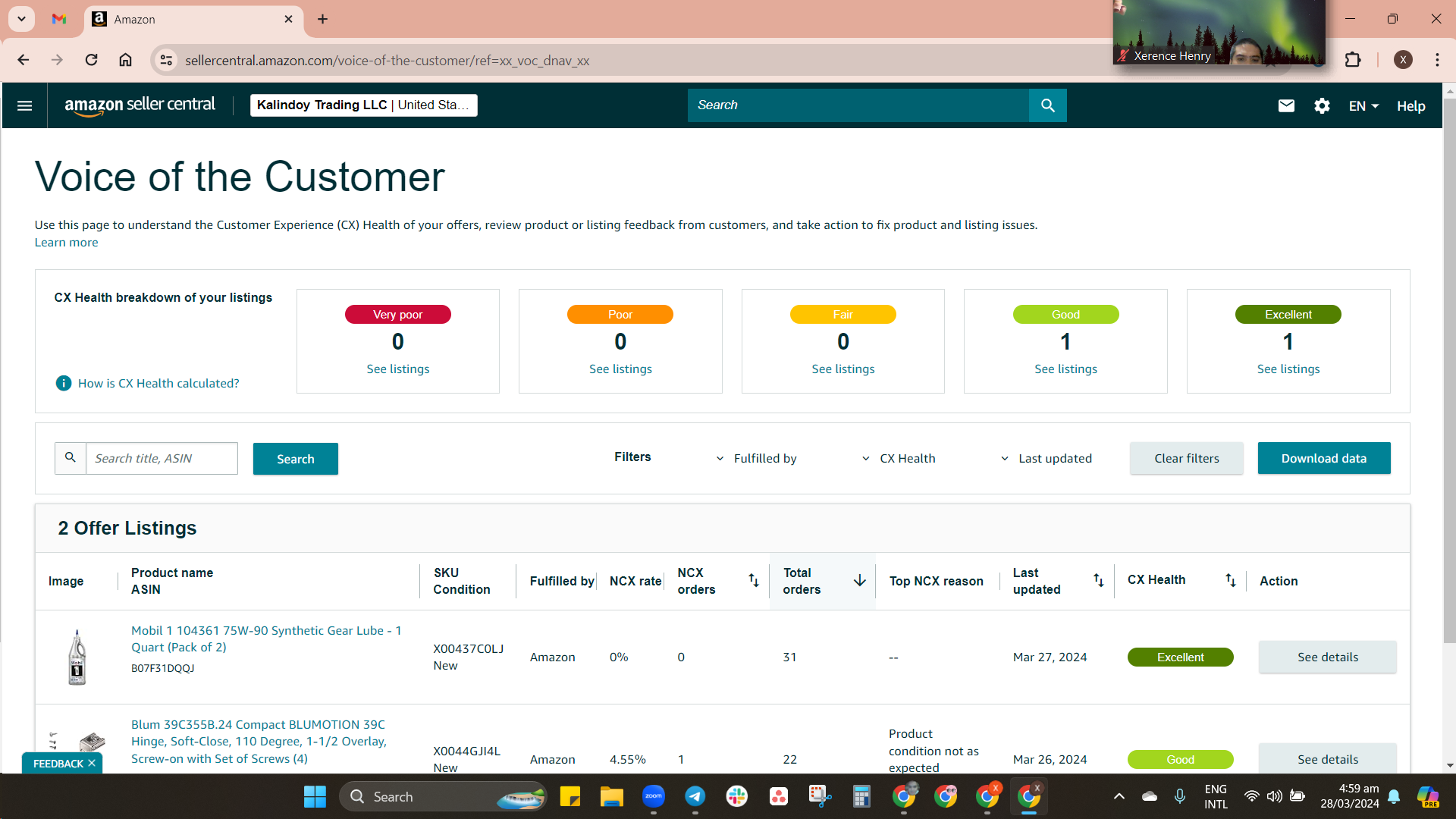Click the Amazon Seller Central logo

pyautogui.click(x=140, y=105)
